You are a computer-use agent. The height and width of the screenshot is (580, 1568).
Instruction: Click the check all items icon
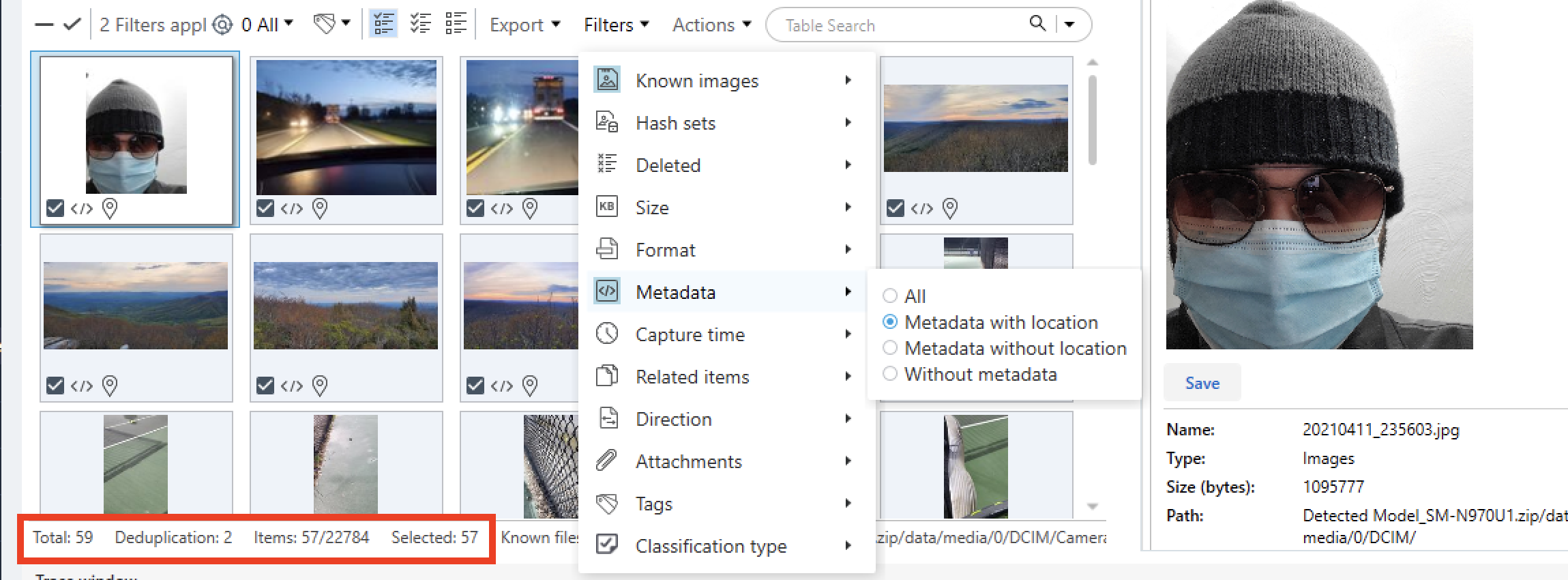[x=72, y=25]
